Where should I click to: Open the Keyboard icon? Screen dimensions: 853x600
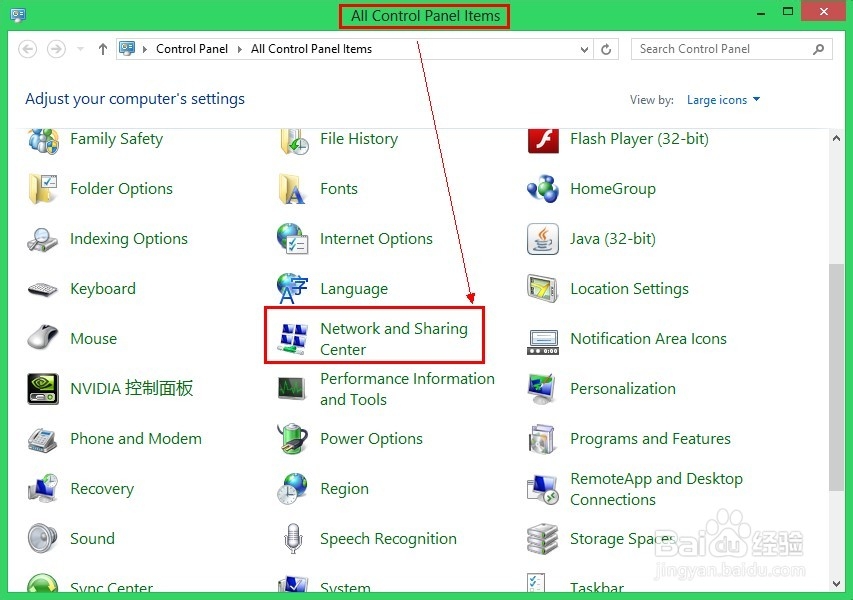[x=42, y=289]
